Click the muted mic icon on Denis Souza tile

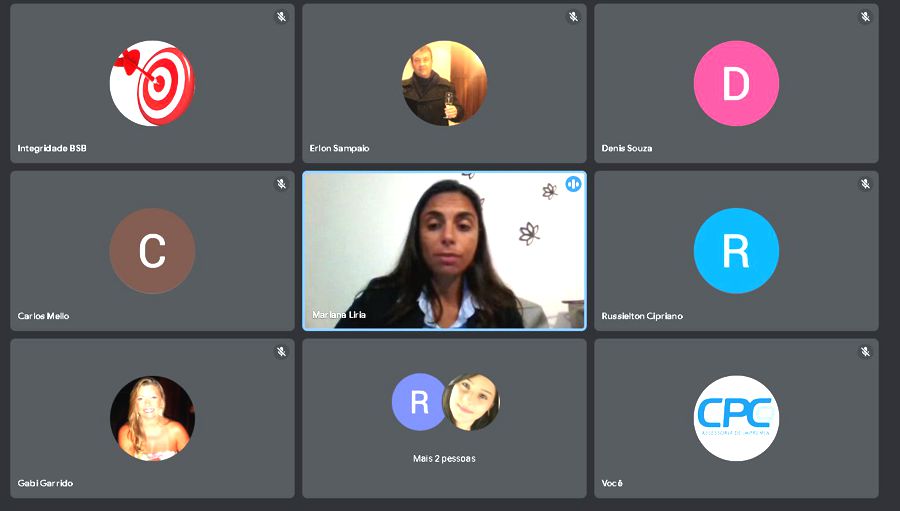866,17
